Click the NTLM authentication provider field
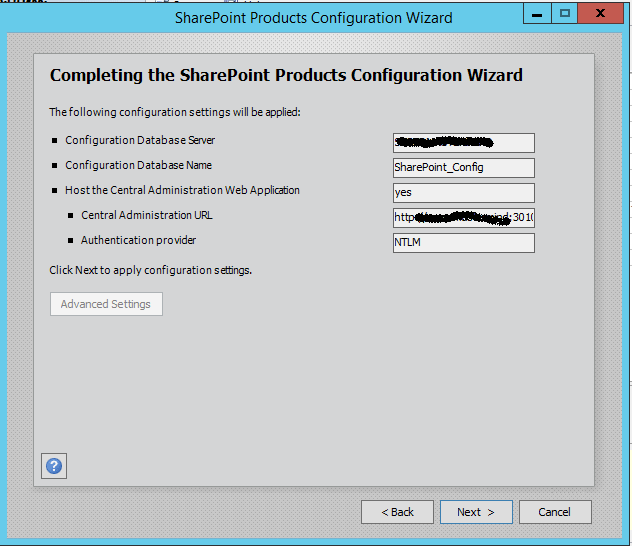The width and height of the screenshot is (632, 546). [x=464, y=243]
